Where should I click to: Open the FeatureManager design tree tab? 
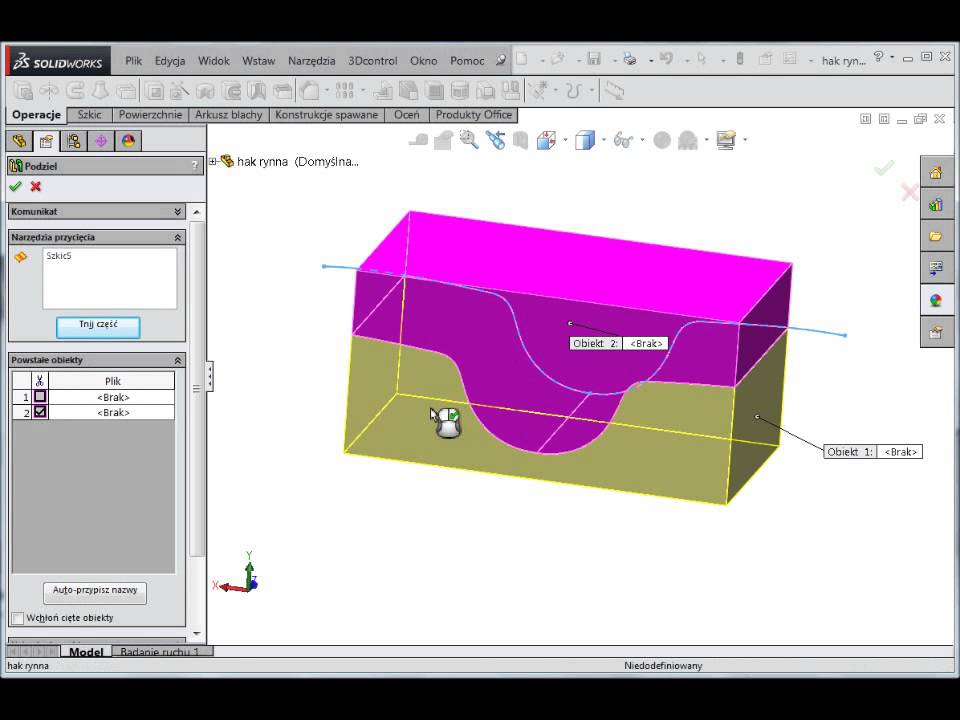click(x=19, y=141)
